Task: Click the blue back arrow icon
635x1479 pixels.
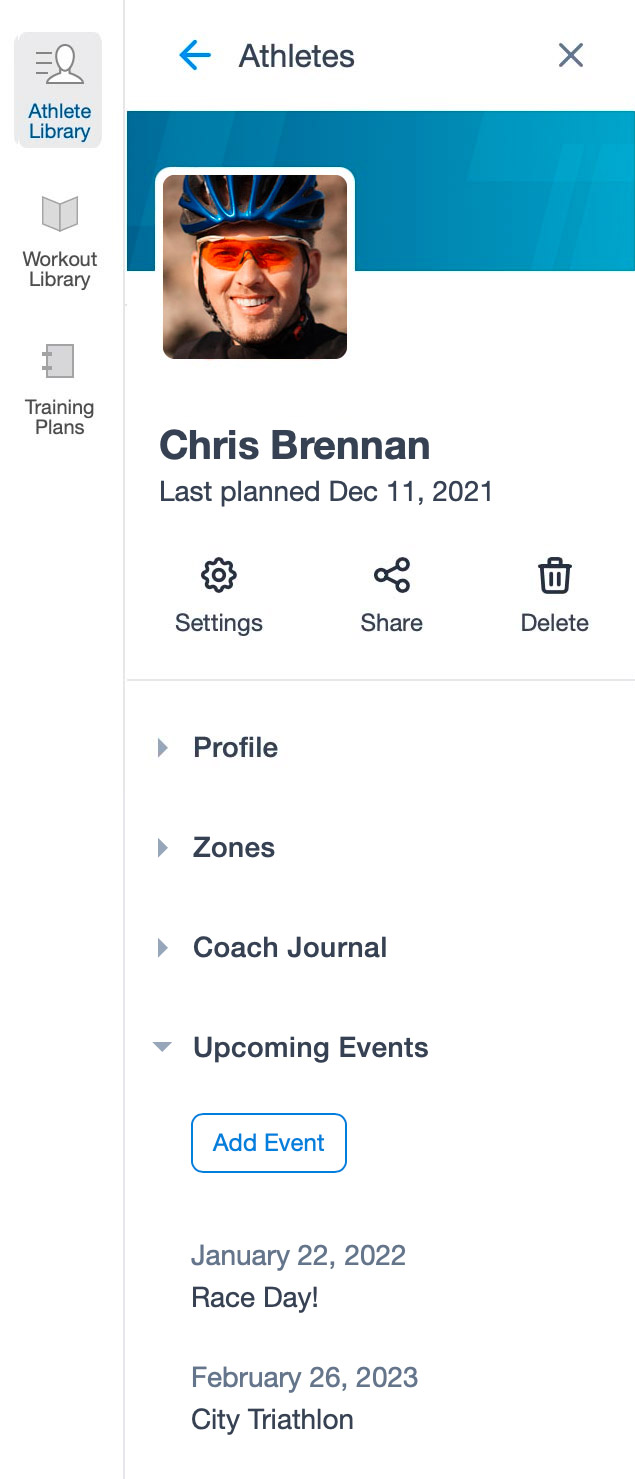Action: tap(195, 56)
